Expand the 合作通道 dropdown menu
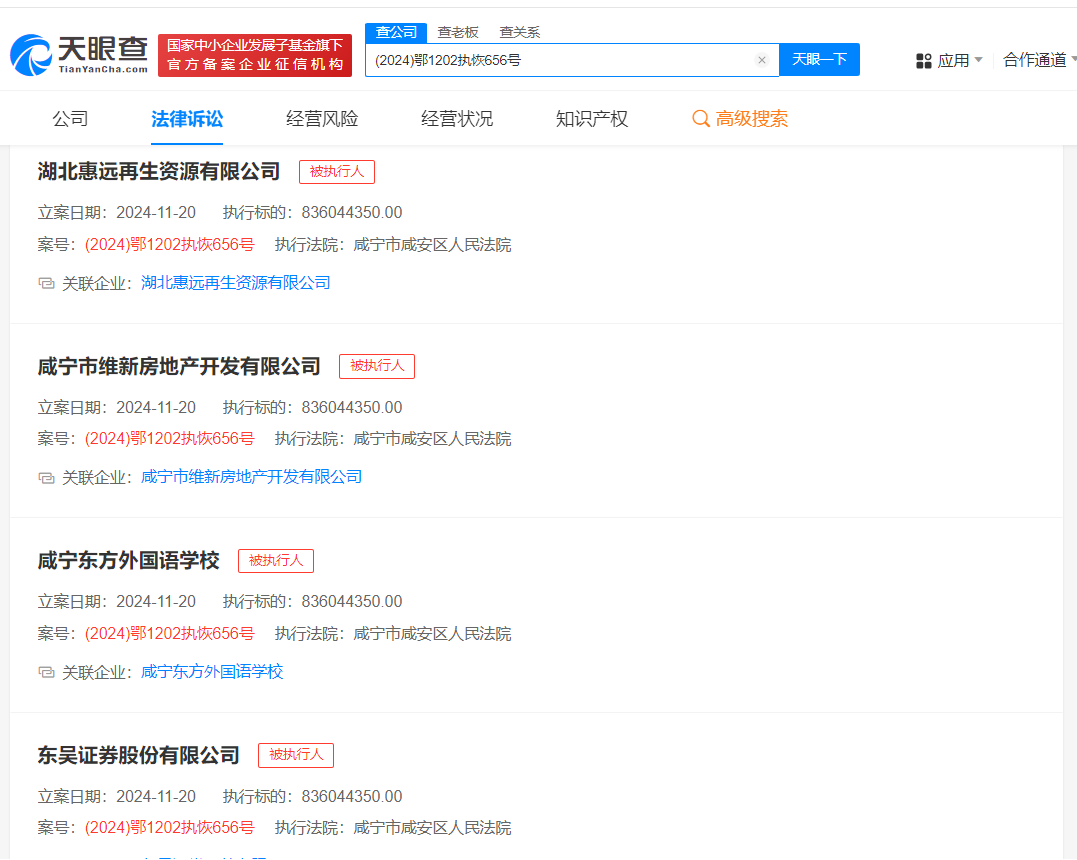Screen dimensions: 1077x860 click(1039, 60)
